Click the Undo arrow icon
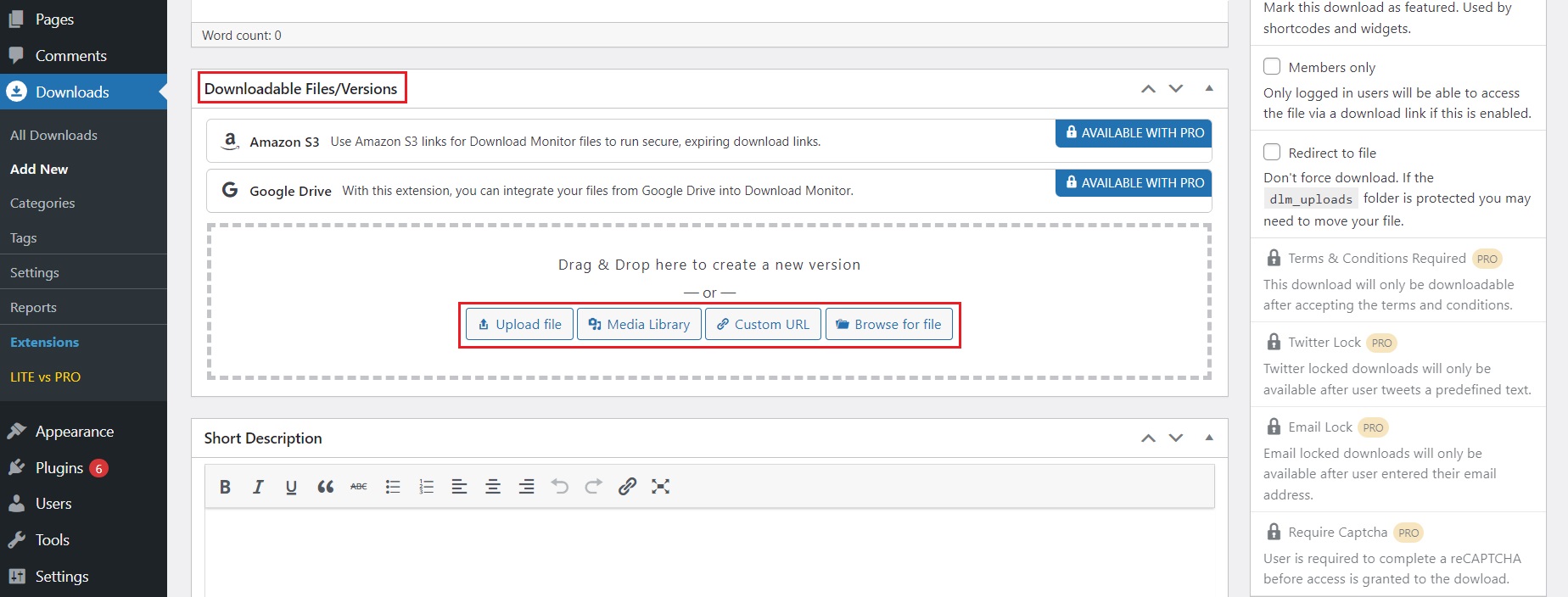This screenshot has width=1568, height=597. (560, 487)
